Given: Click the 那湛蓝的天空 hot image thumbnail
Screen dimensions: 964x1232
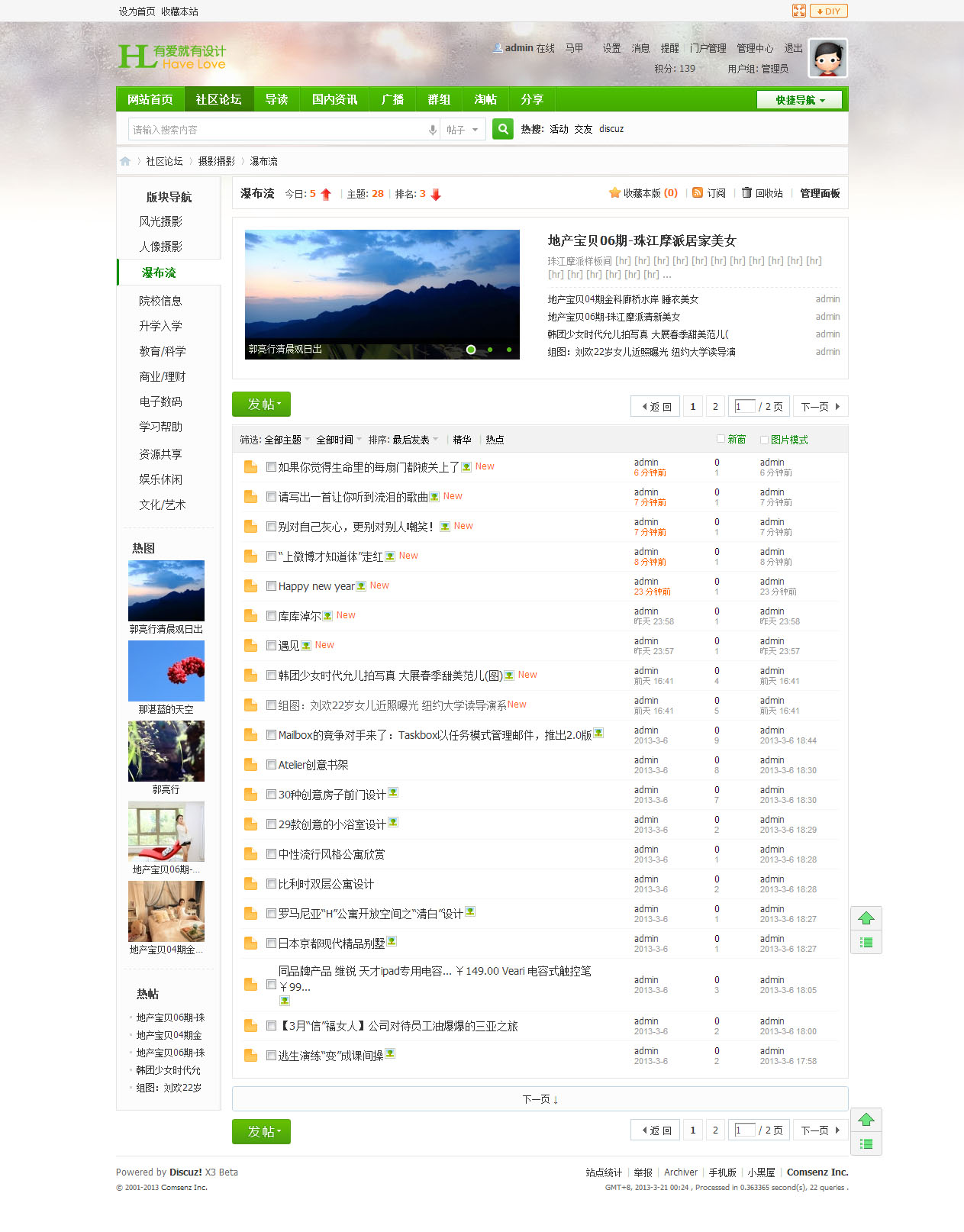Looking at the screenshot, I should tap(166, 671).
